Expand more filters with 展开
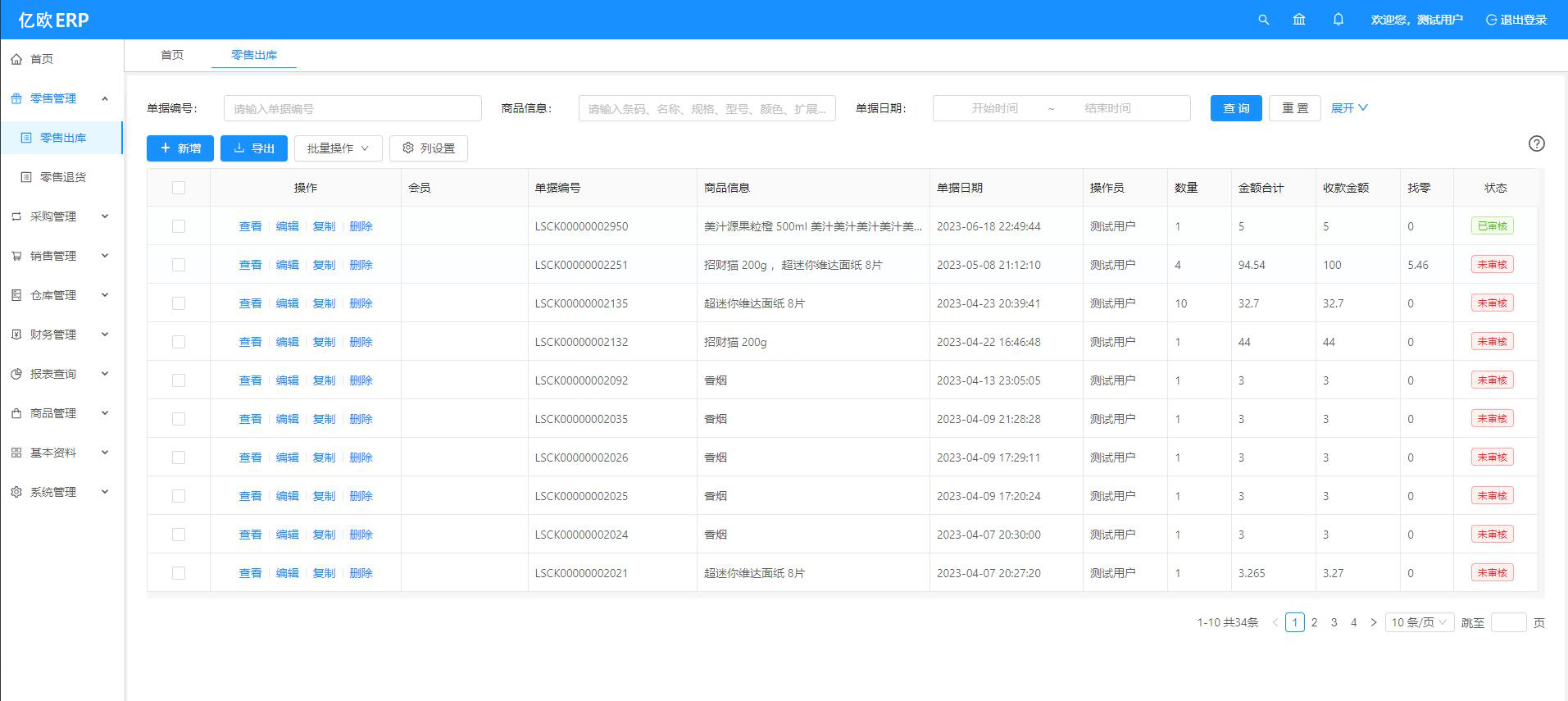Image resolution: width=1568 pixels, height=701 pixels. (x=1349, y=108)
